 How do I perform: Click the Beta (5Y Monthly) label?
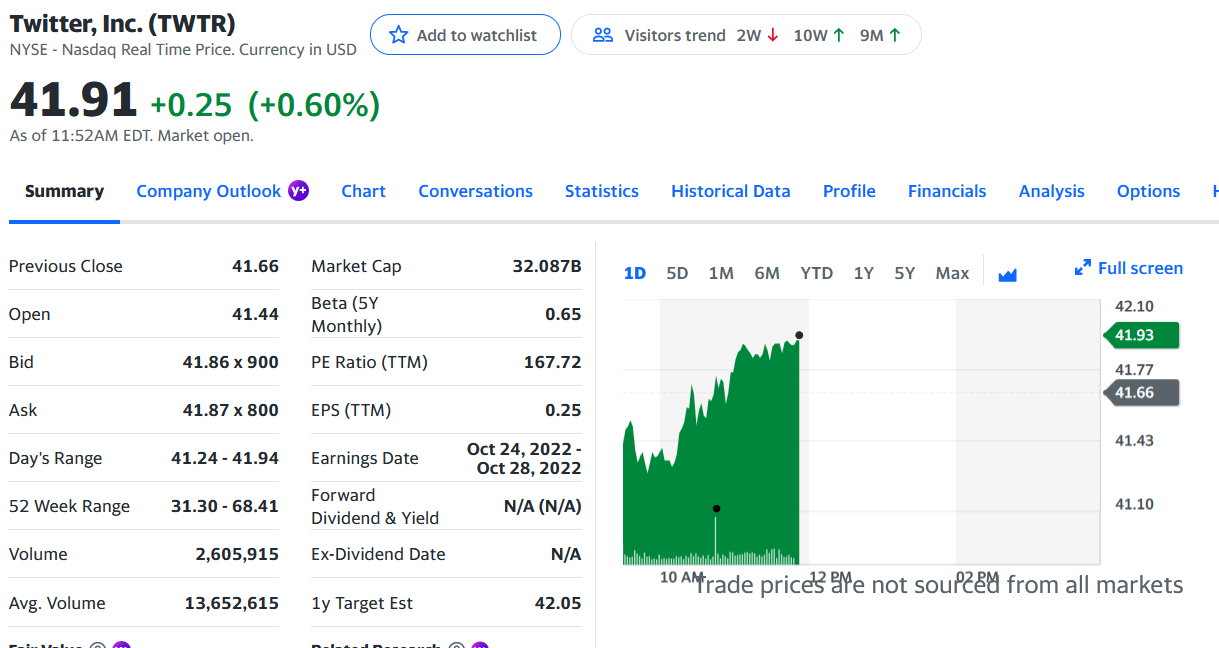coord(347,314)
